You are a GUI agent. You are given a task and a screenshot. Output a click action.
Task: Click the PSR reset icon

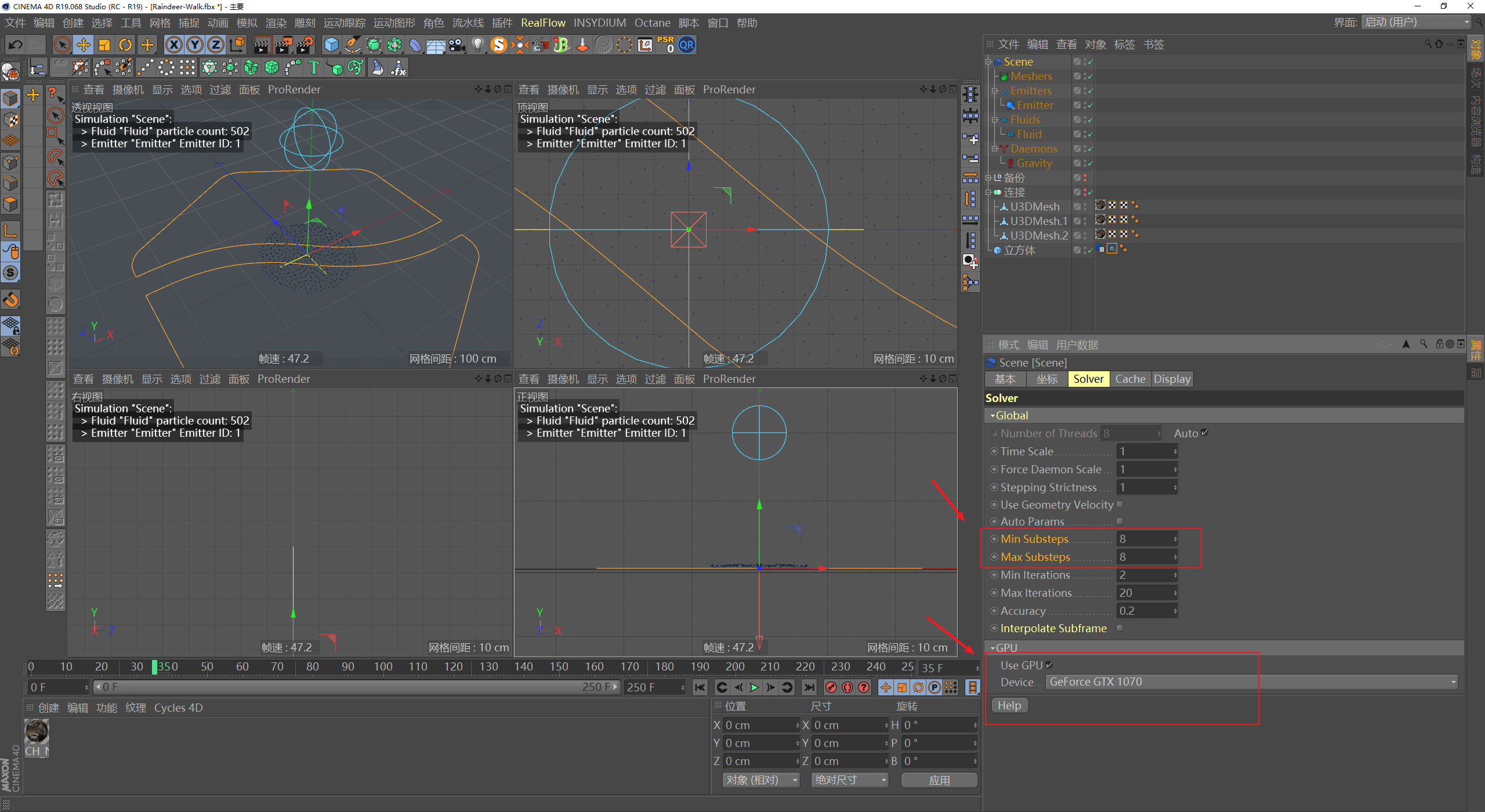pos(666,45)
